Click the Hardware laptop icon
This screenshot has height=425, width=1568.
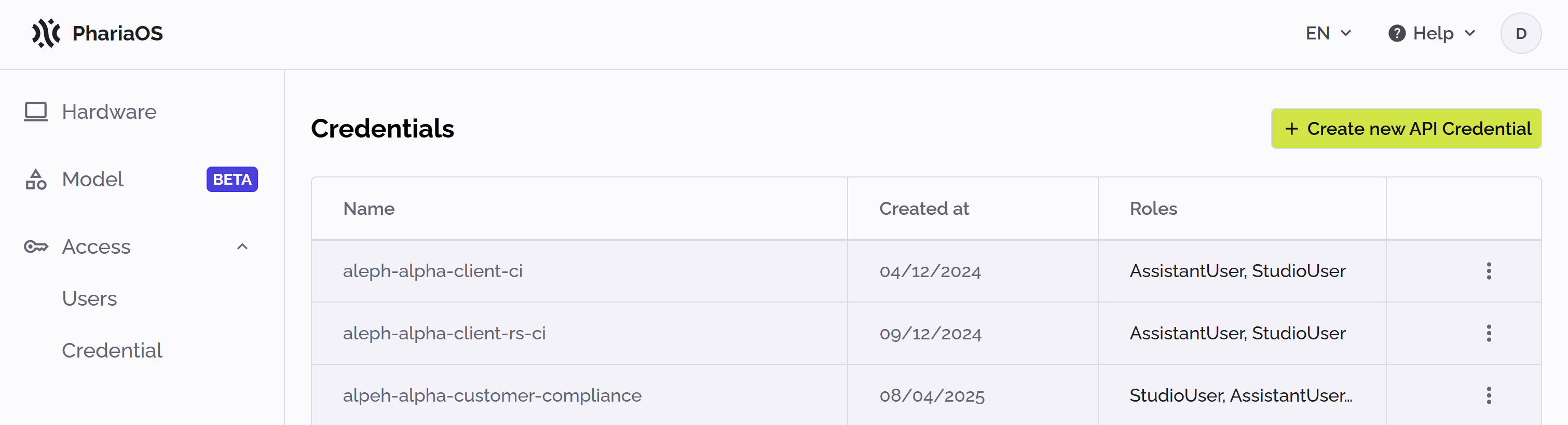(36, 112)
